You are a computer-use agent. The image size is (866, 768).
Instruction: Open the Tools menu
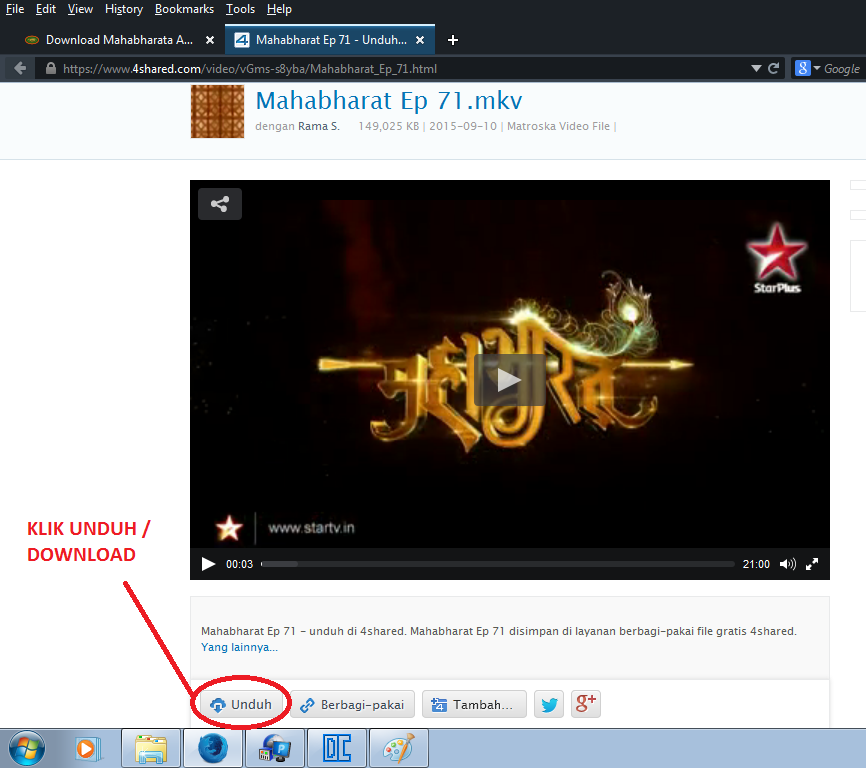click(240, 9)
